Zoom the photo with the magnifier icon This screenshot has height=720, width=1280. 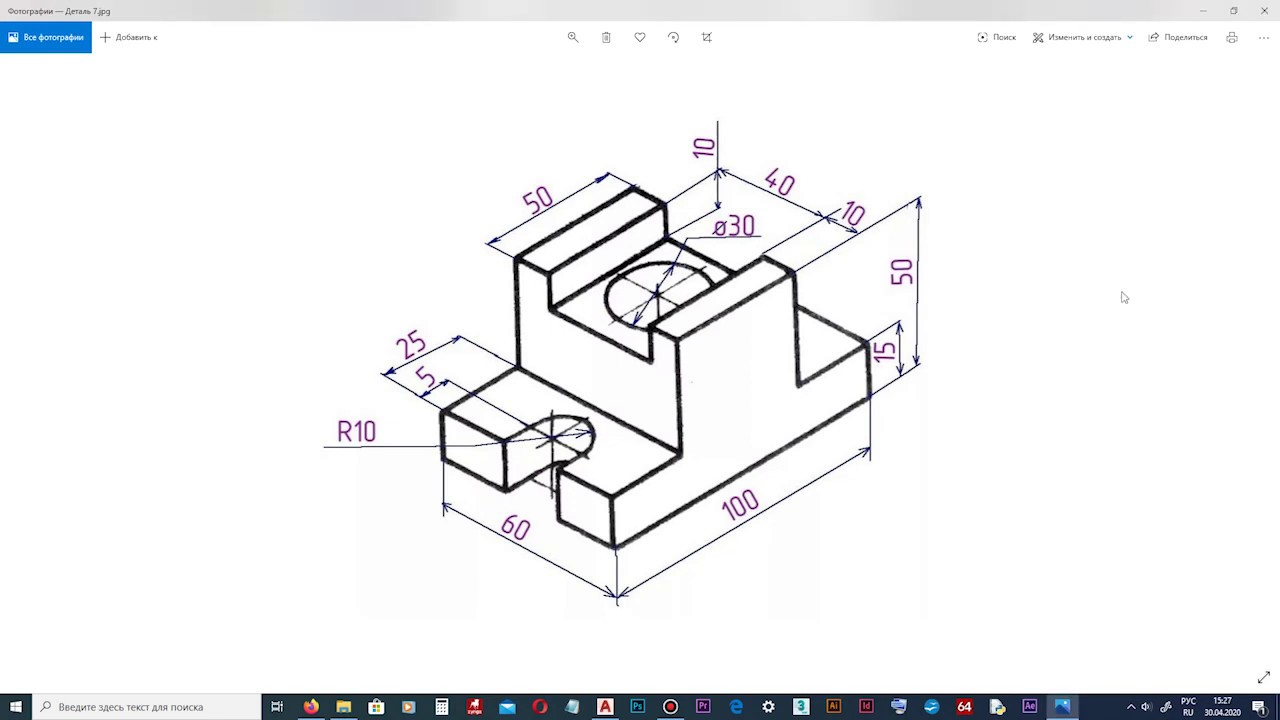(x=573, y=37)
